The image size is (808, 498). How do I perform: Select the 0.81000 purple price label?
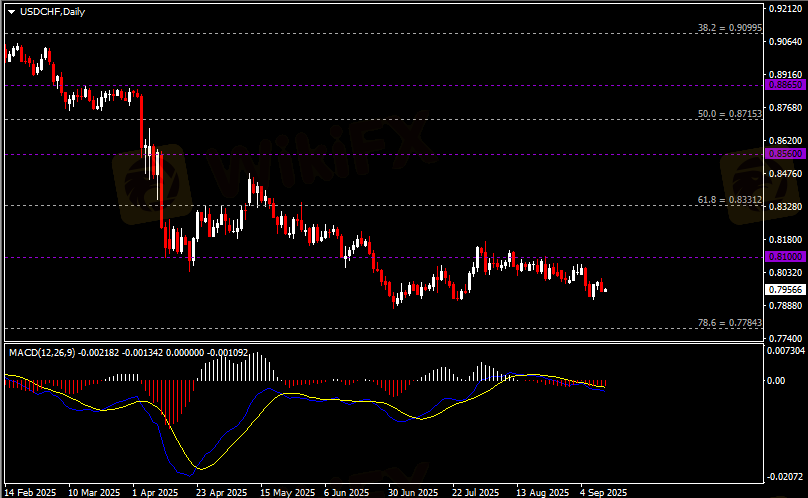785,257
